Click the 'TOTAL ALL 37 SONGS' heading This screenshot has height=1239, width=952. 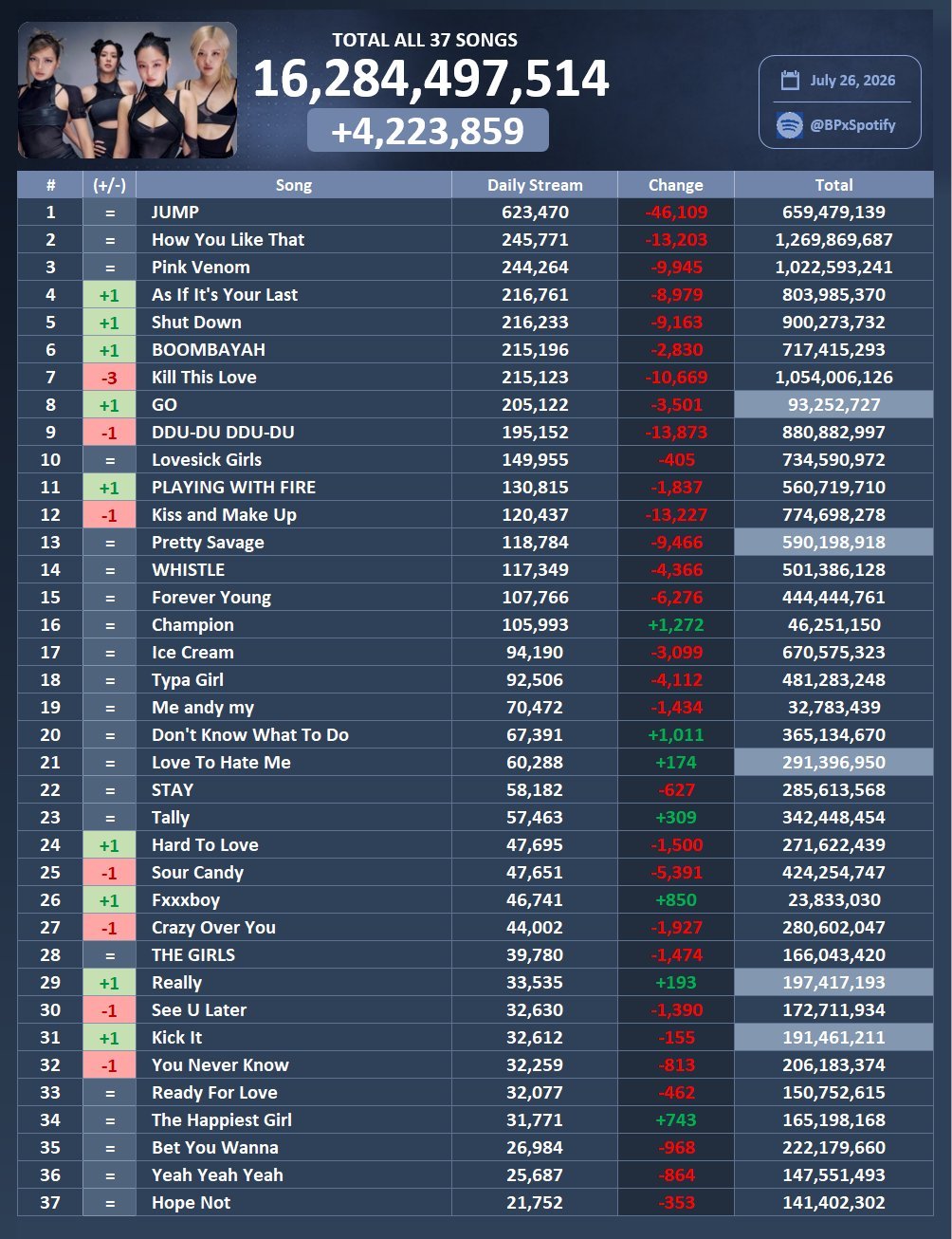425,40
